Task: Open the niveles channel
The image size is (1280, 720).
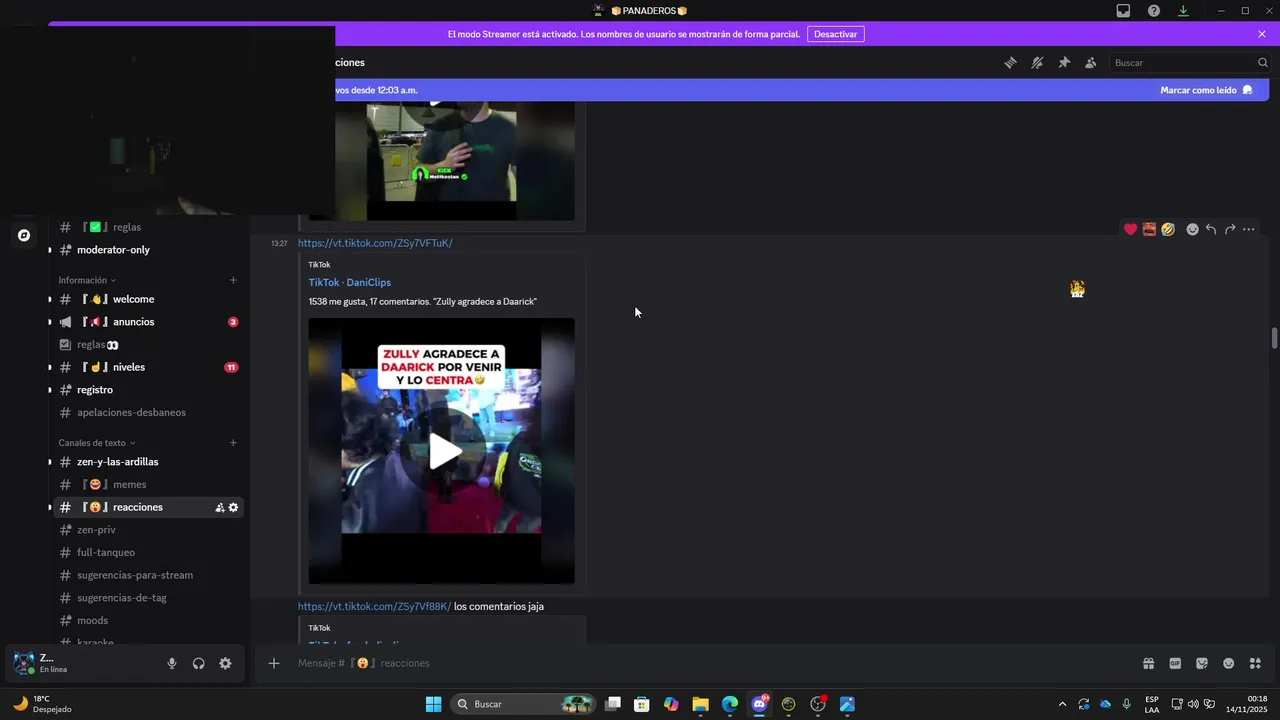Action: 148,367
